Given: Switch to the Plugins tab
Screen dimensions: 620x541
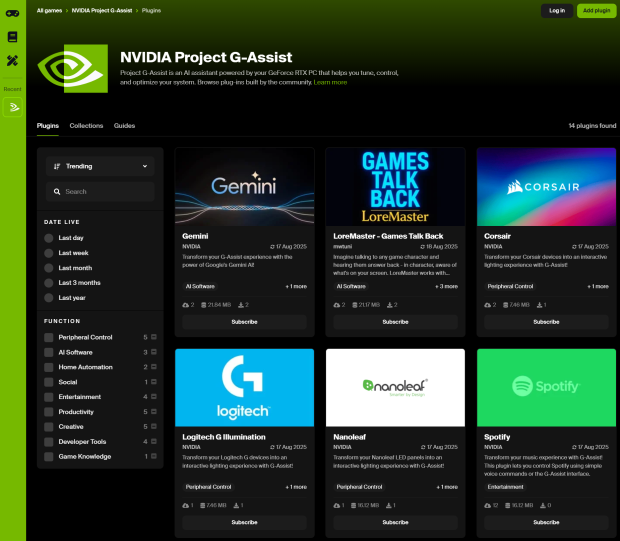Looking at the screenshot, I should pos(48,126).
